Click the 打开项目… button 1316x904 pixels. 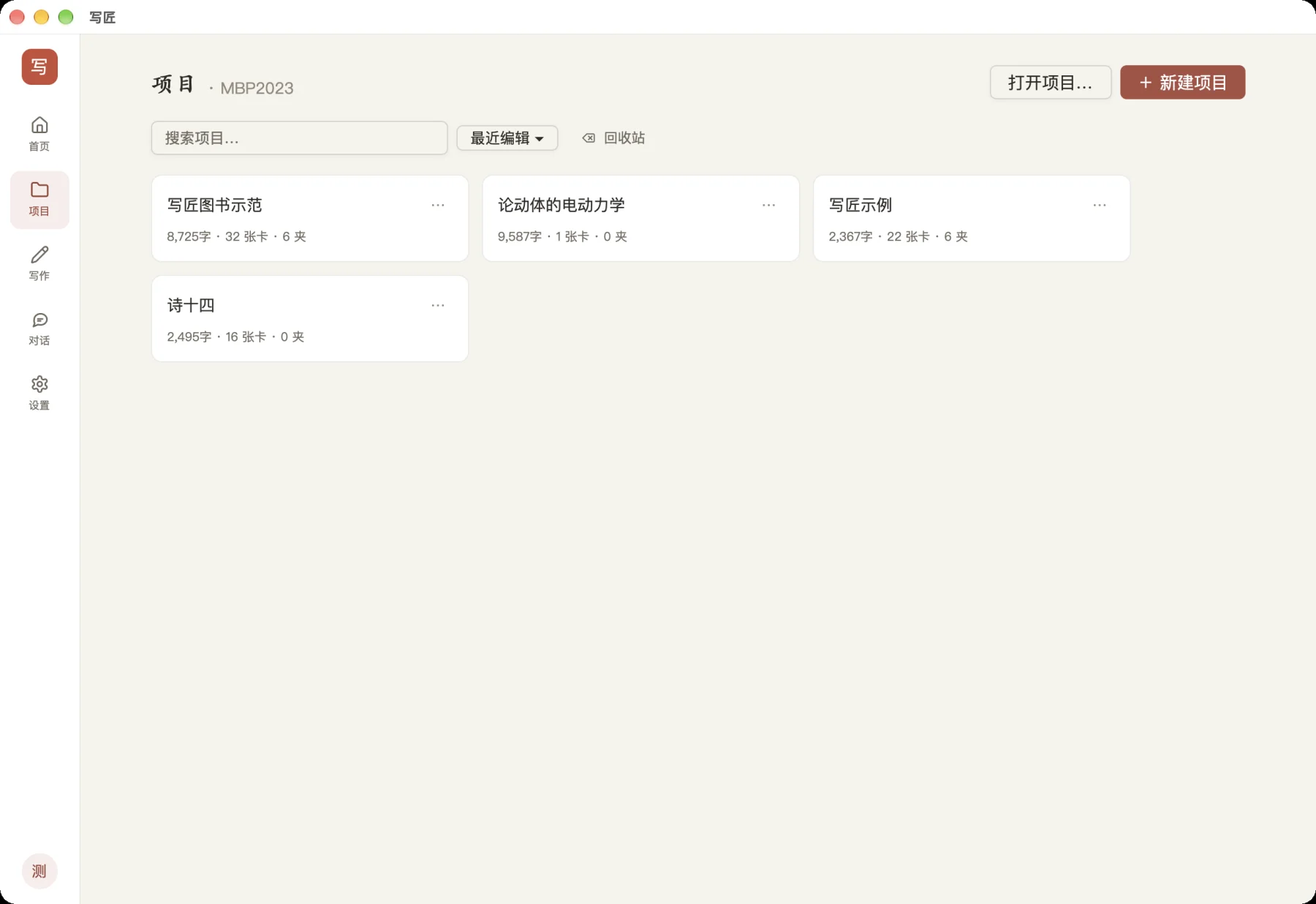1051,83
